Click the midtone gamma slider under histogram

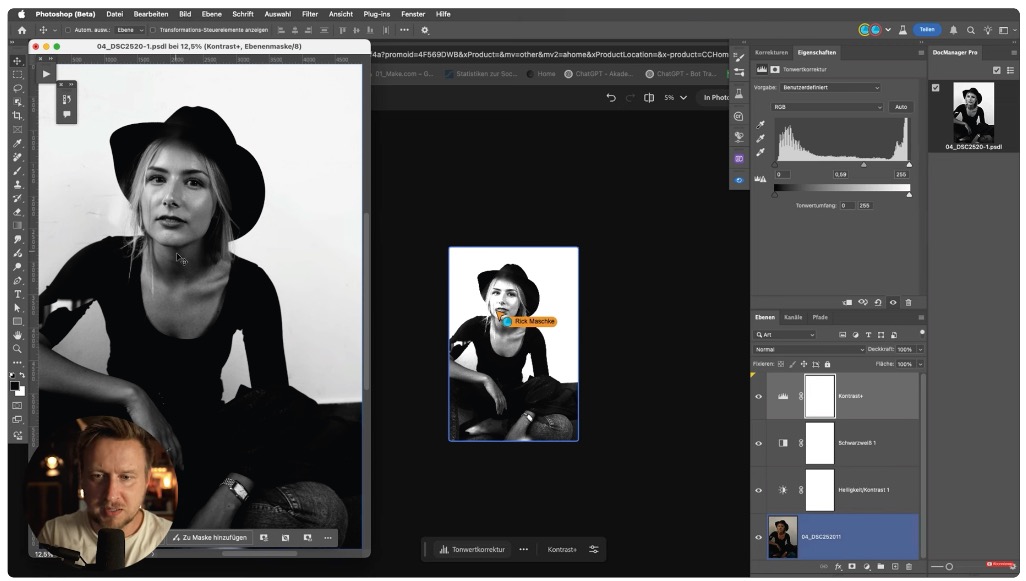point(864,165)
